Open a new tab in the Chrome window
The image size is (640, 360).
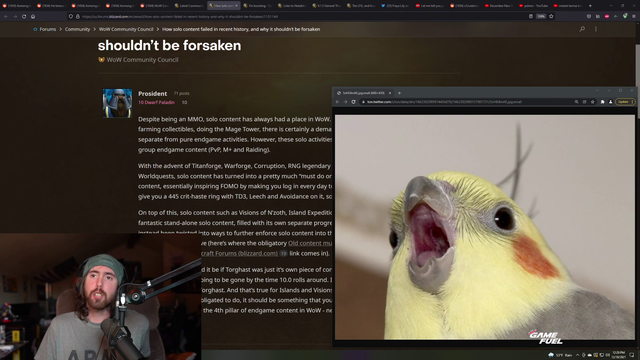tap(399, 93)
